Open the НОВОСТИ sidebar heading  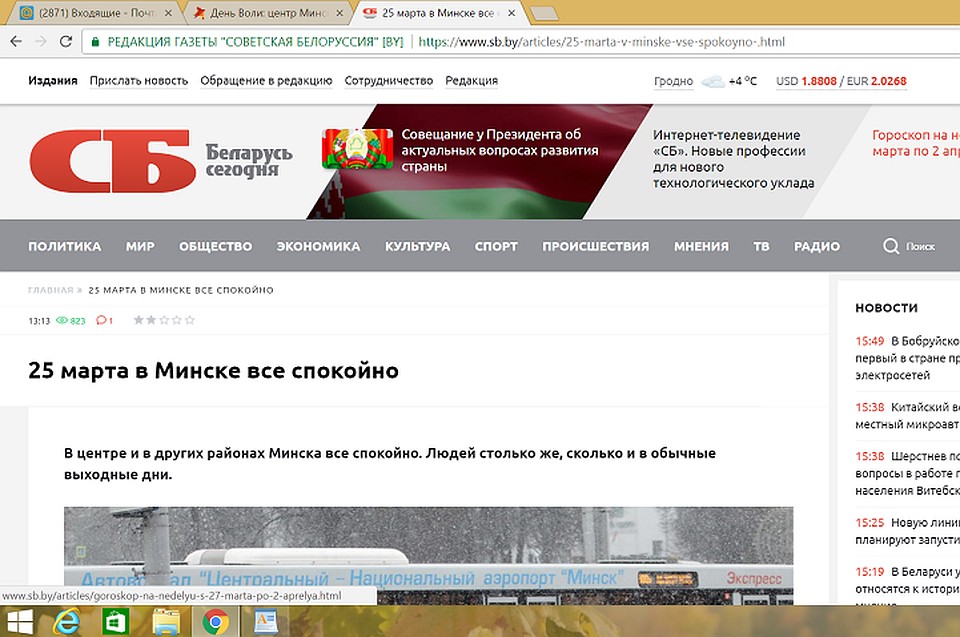pos(887,307)
